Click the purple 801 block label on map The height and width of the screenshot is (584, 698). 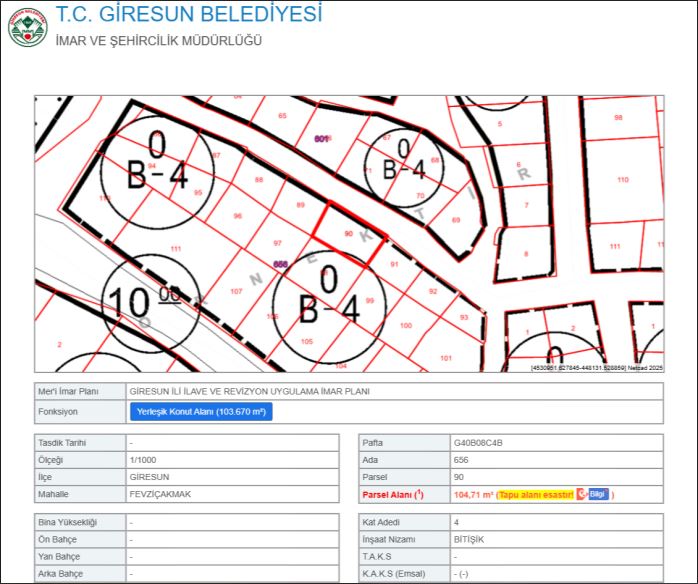[321, 139]
